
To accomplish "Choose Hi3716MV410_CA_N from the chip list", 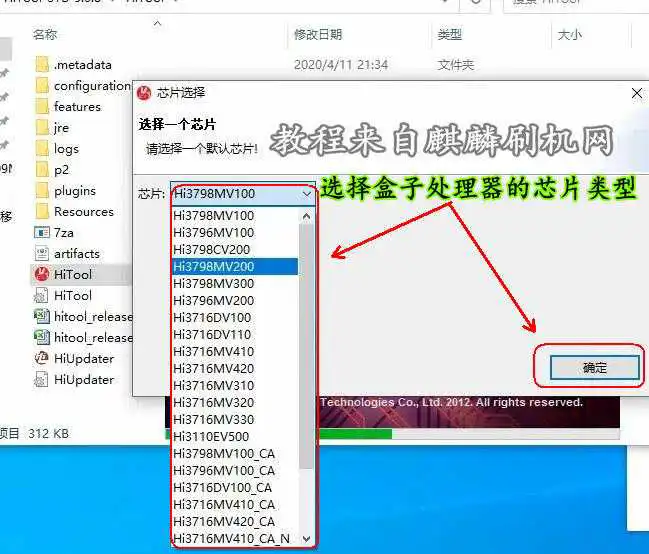I will pyautogui.click(x=235, y=539).
